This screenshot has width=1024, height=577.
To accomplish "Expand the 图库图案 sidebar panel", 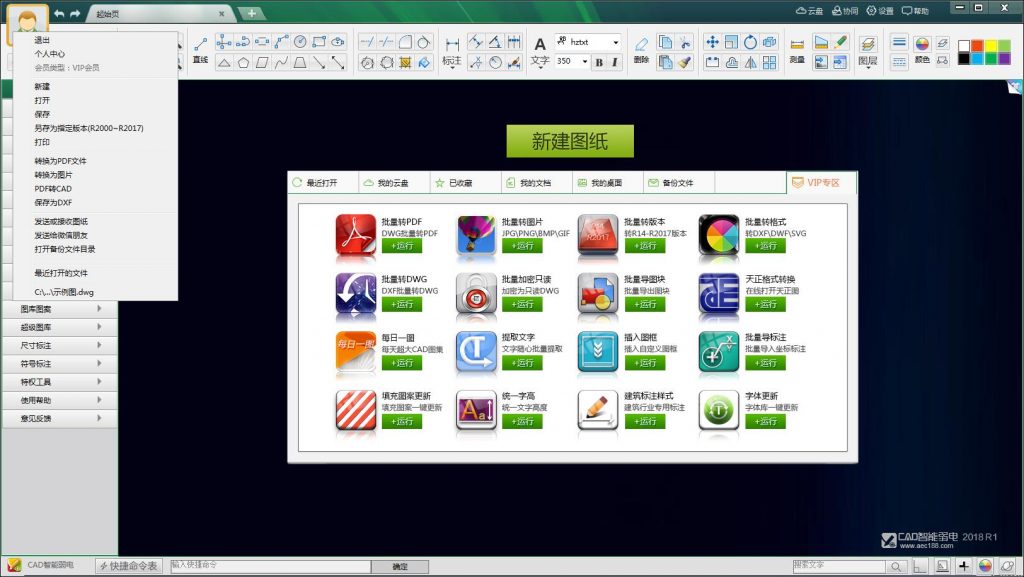I will [59, 309].
